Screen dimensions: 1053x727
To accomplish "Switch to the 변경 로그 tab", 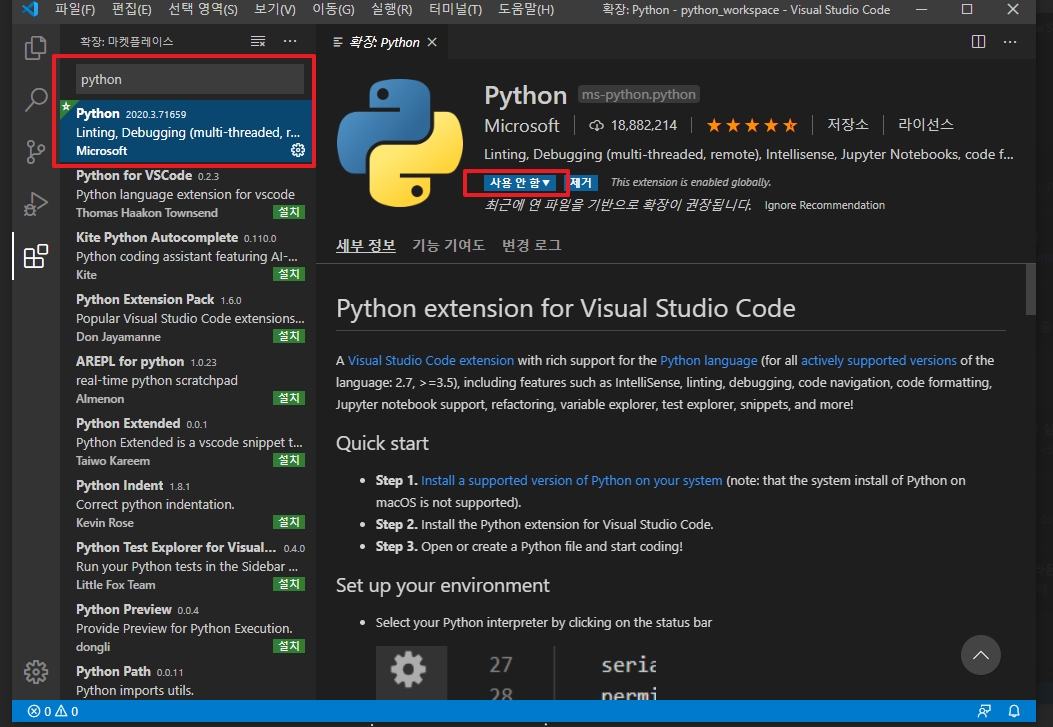I will pos(531,246).
